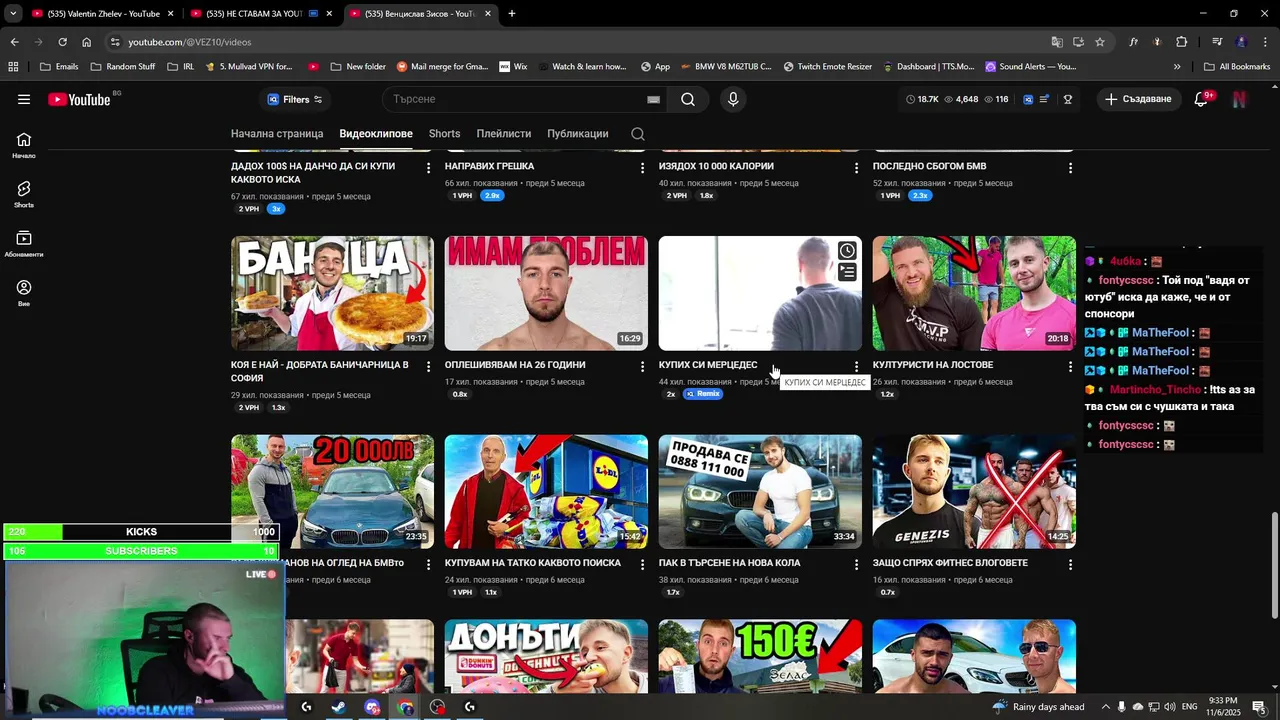
Task: Open ОПЛЕШИВЯВАМ НА 26 ГОДИНИ video title
Action: pyautogui.click(x=515, y=365)
